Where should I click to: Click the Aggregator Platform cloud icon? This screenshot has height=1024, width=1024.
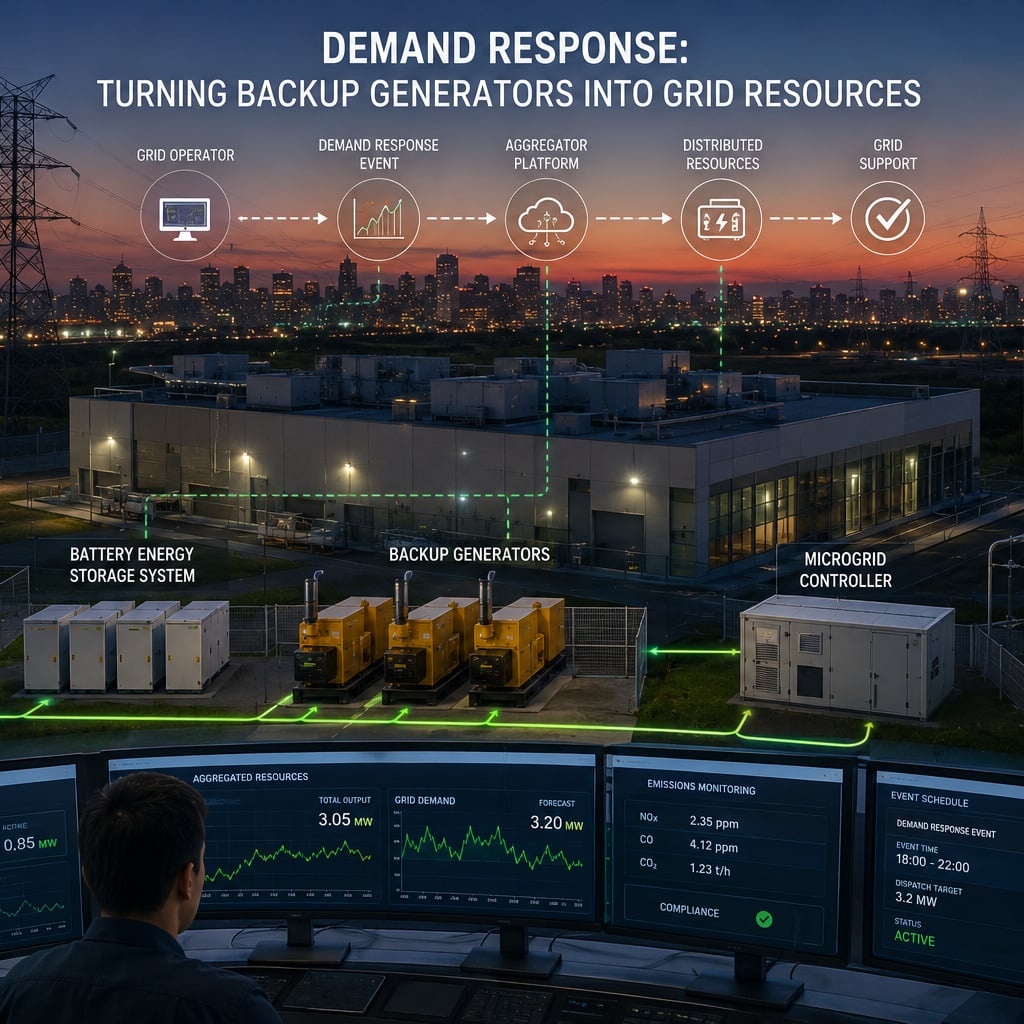coord(546,220)
